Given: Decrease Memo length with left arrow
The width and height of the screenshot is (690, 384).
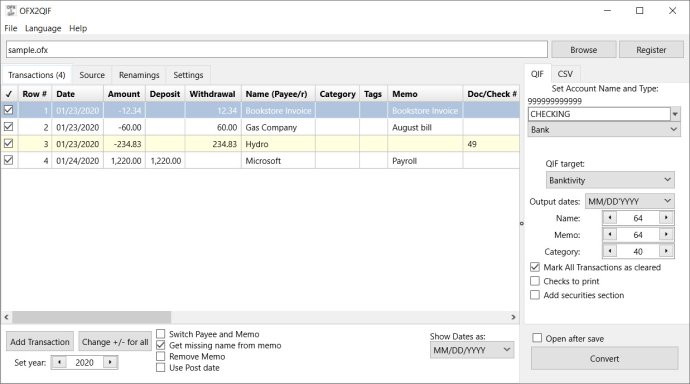Looking at the screenshot, I should click(x=609, y=234).
